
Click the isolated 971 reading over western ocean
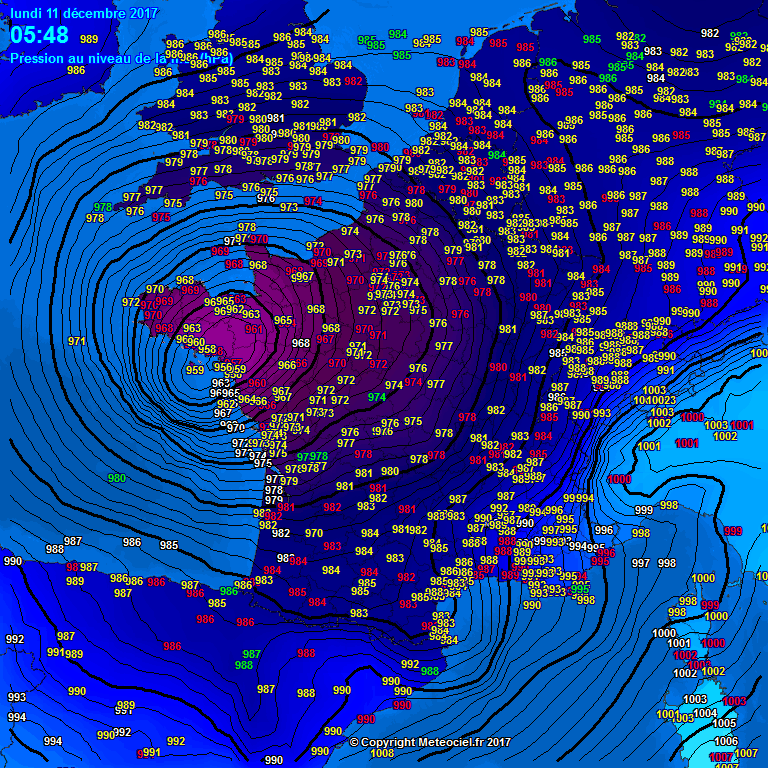tap(77, 341)
